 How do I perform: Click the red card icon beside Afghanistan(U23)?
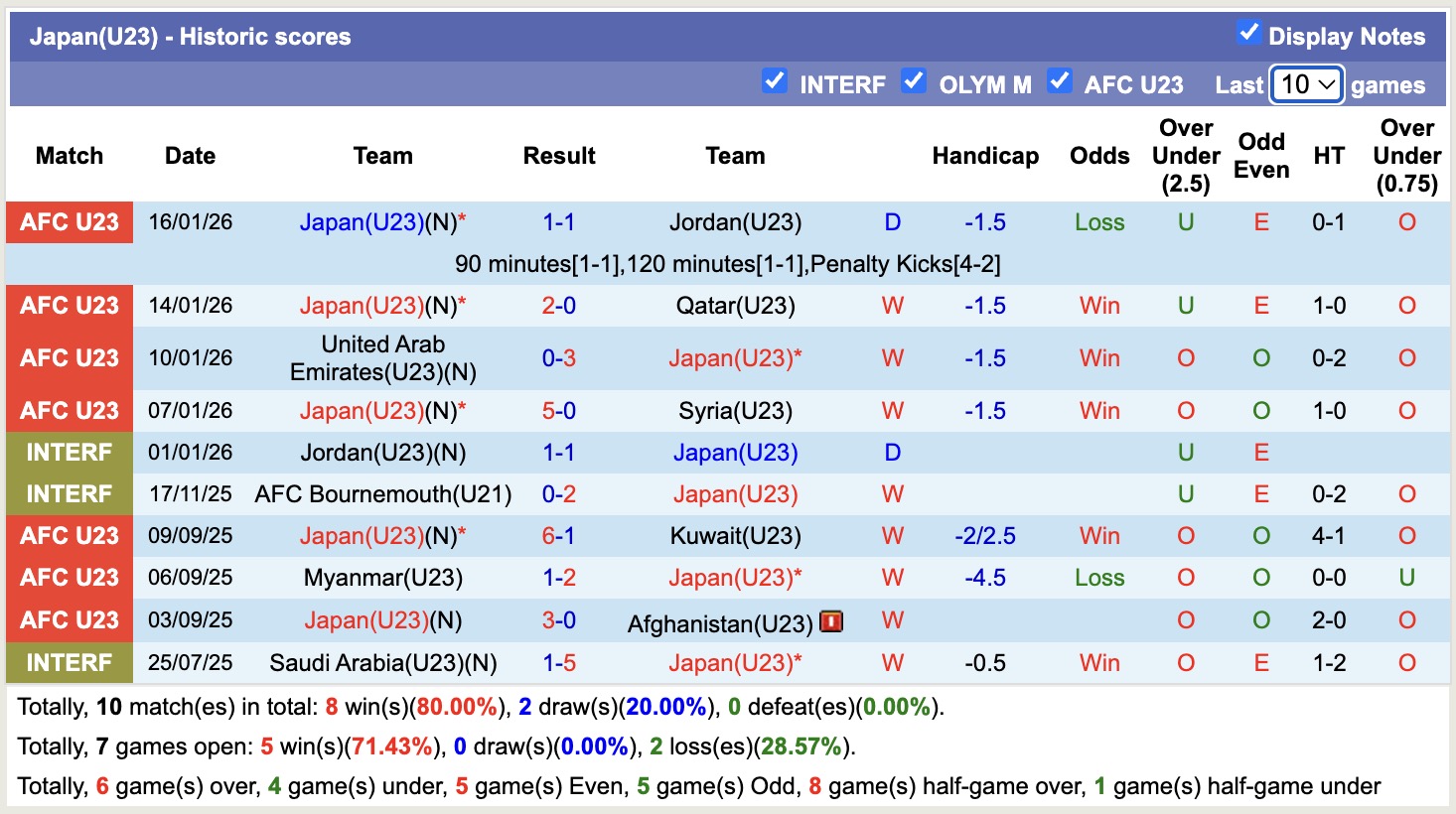click(x=830, y=620)
